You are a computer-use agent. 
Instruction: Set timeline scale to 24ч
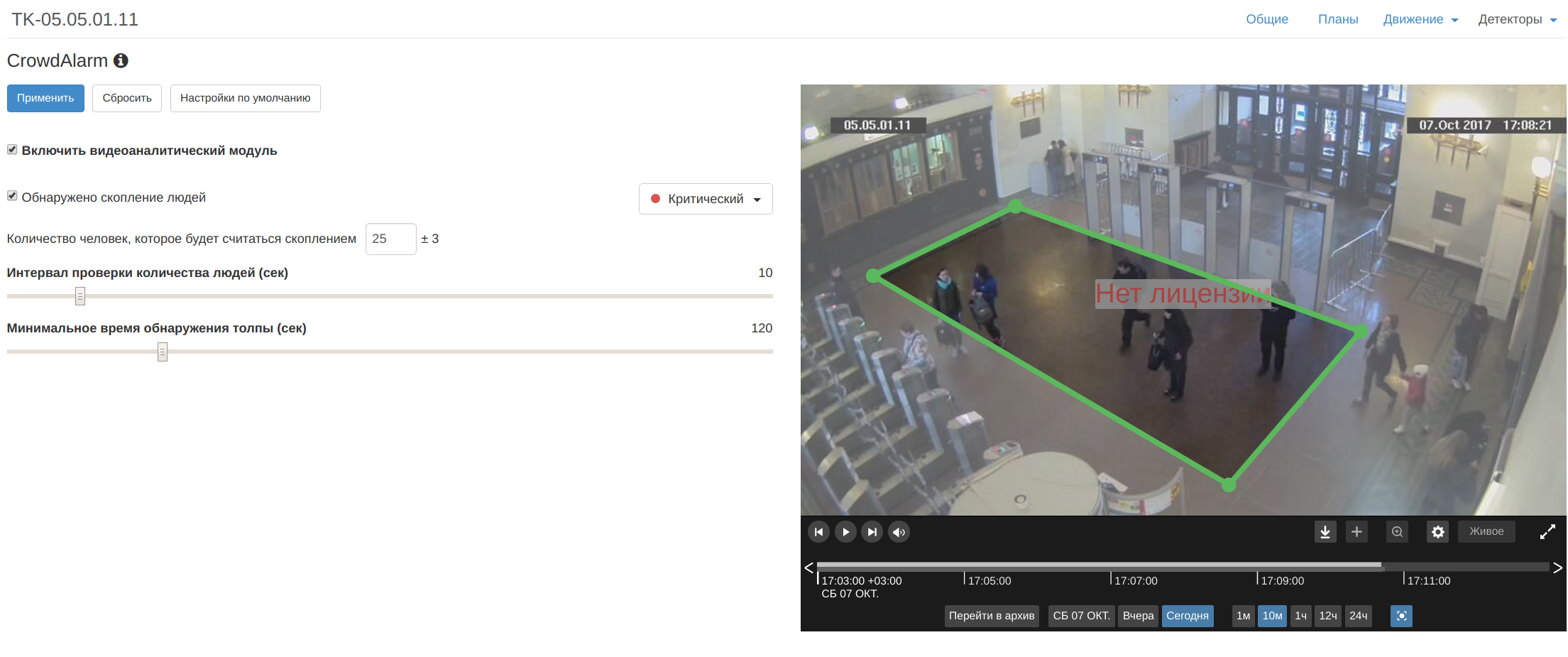[x=1358, y=616]
